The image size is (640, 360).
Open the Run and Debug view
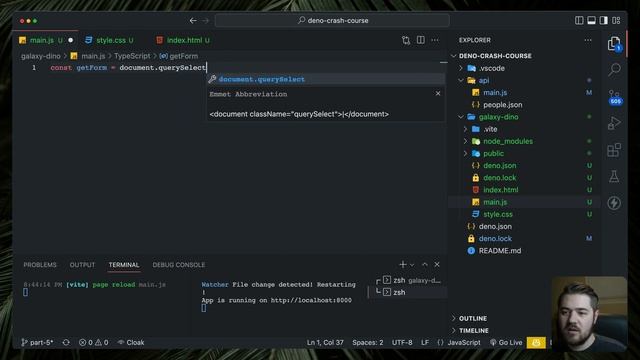click(x=614, y=123)
